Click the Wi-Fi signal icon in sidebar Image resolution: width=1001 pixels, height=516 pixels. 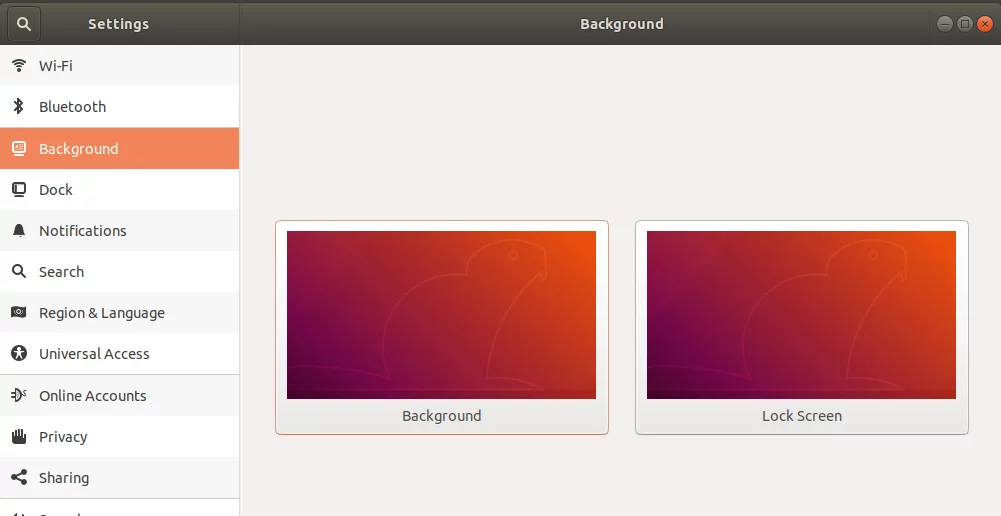[19, 65]
